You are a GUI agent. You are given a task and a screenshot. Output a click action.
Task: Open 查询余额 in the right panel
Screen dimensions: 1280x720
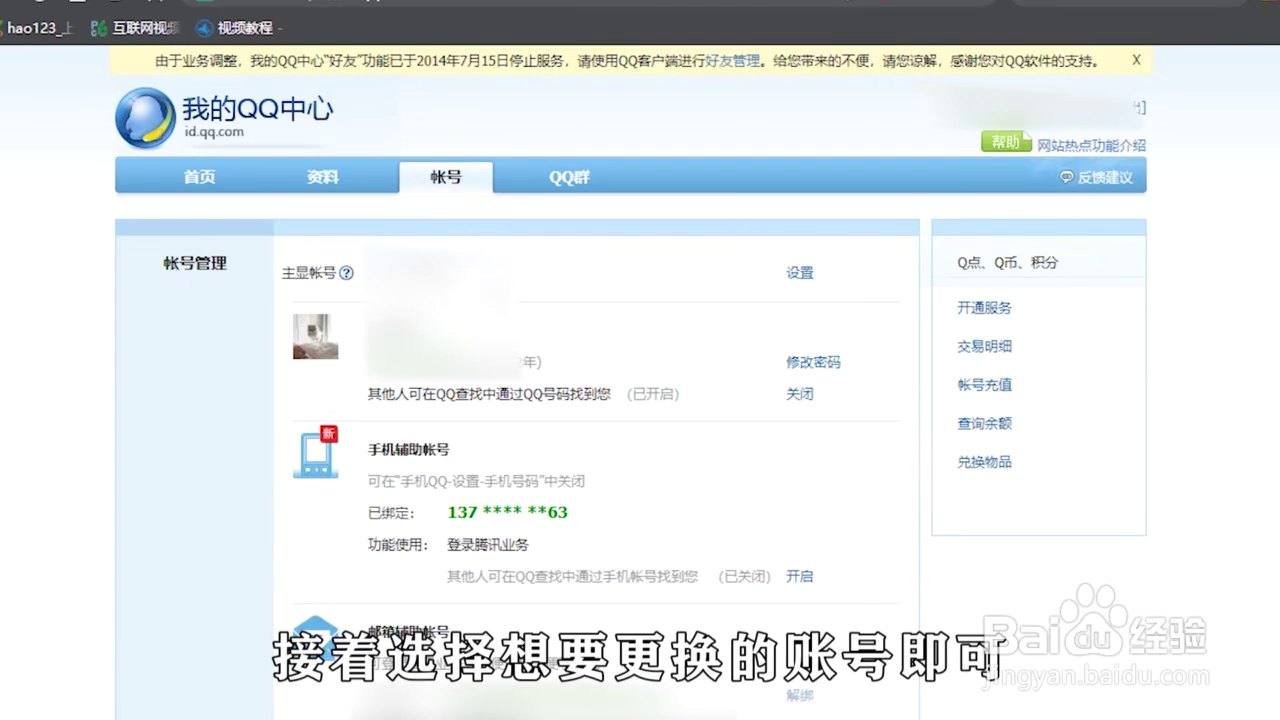click(x=985, y=423)
